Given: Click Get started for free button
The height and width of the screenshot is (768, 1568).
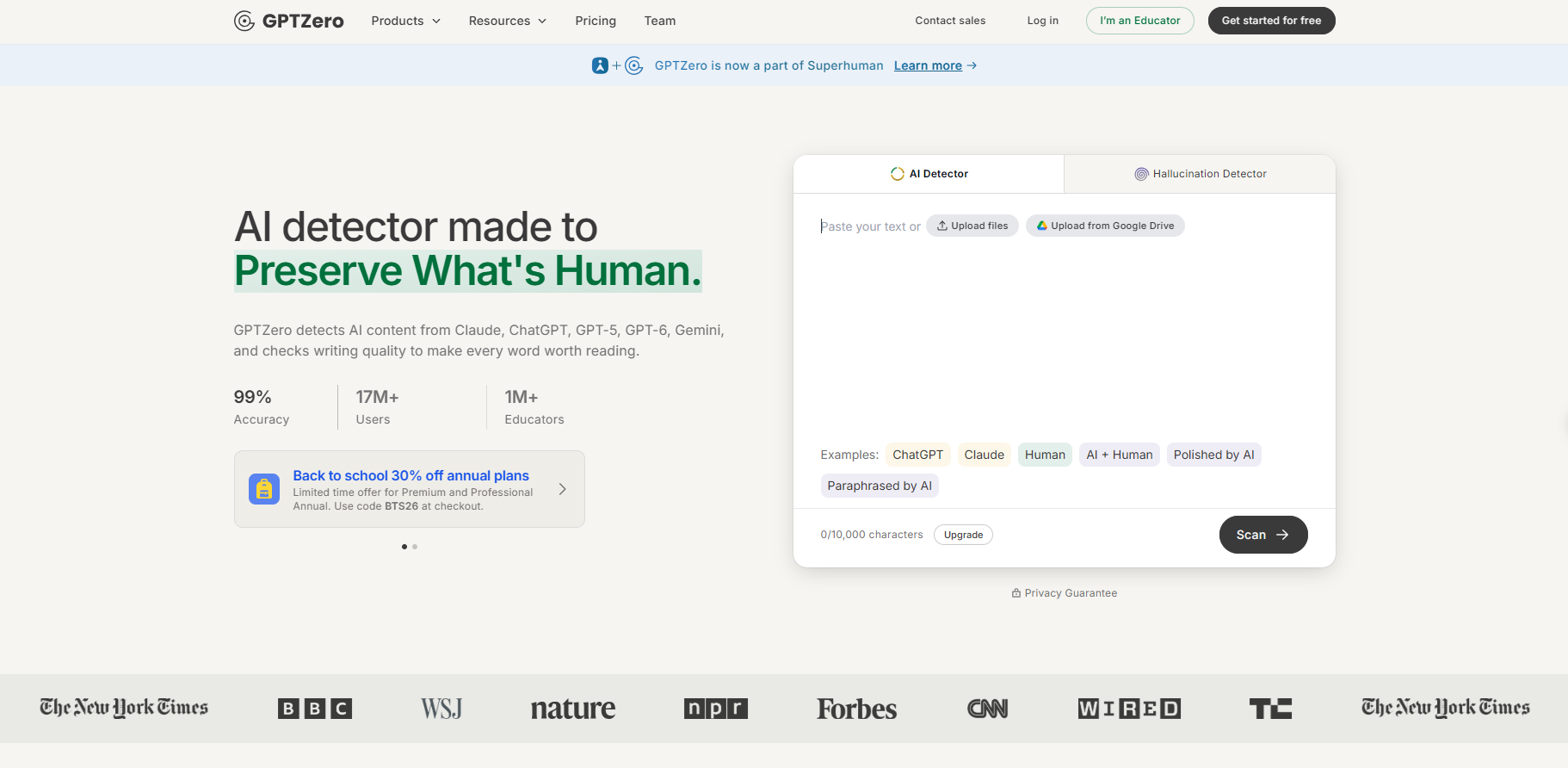Looking at the screenshot, I should pyautogui.click(x=1271, y=21).
